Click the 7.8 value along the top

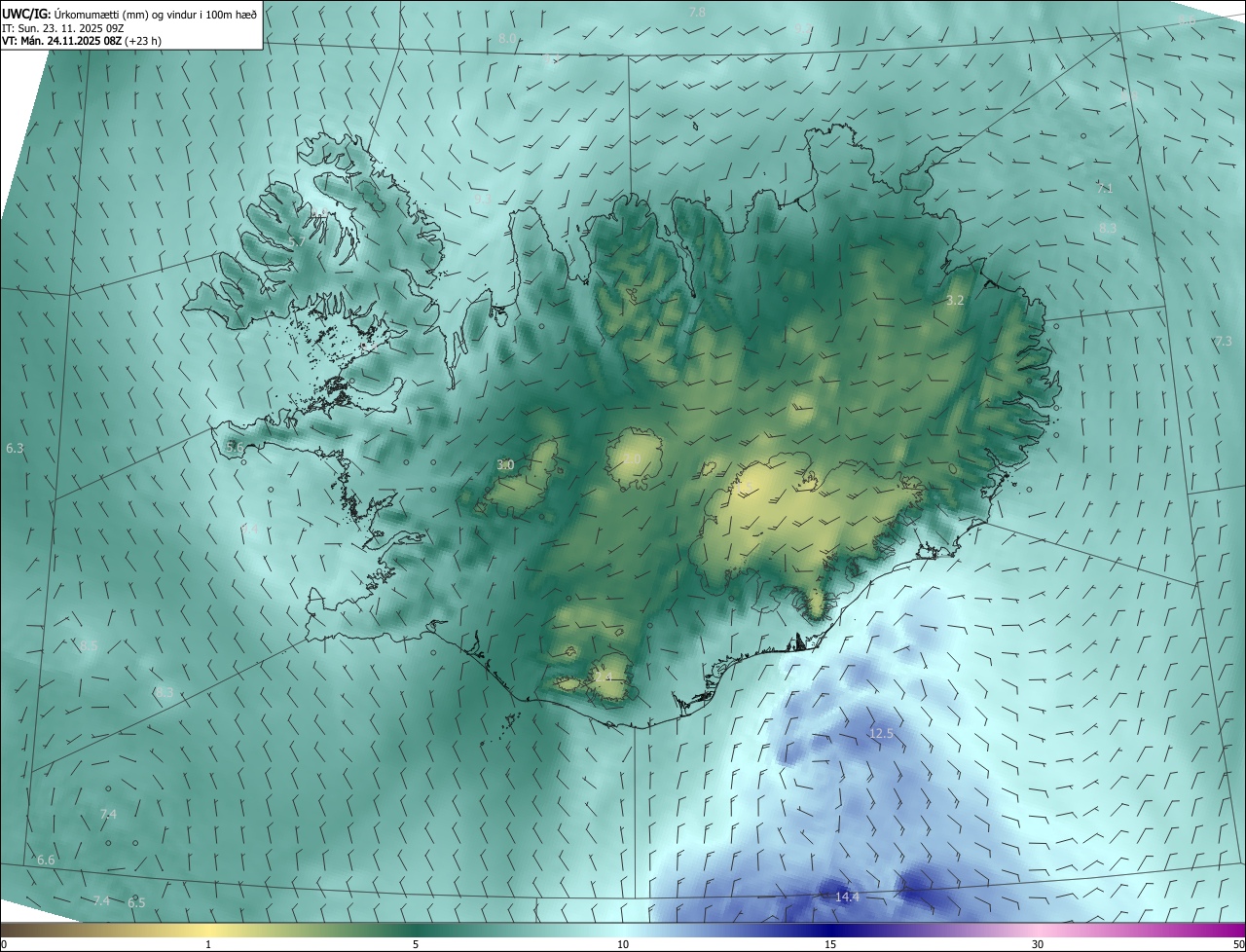click(x=697, y=12)
